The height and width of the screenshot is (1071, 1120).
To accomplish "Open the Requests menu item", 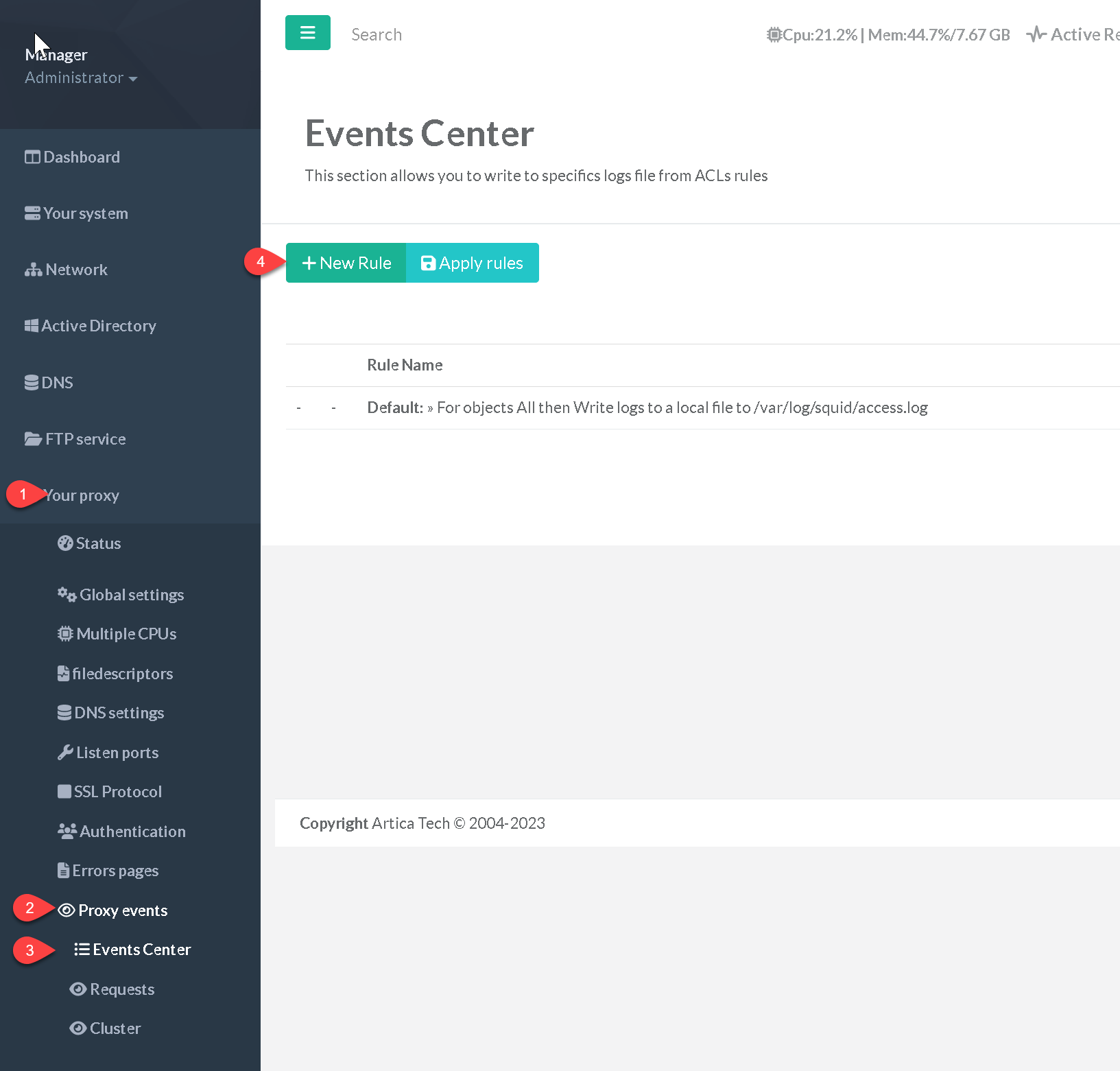I will 121,989.
